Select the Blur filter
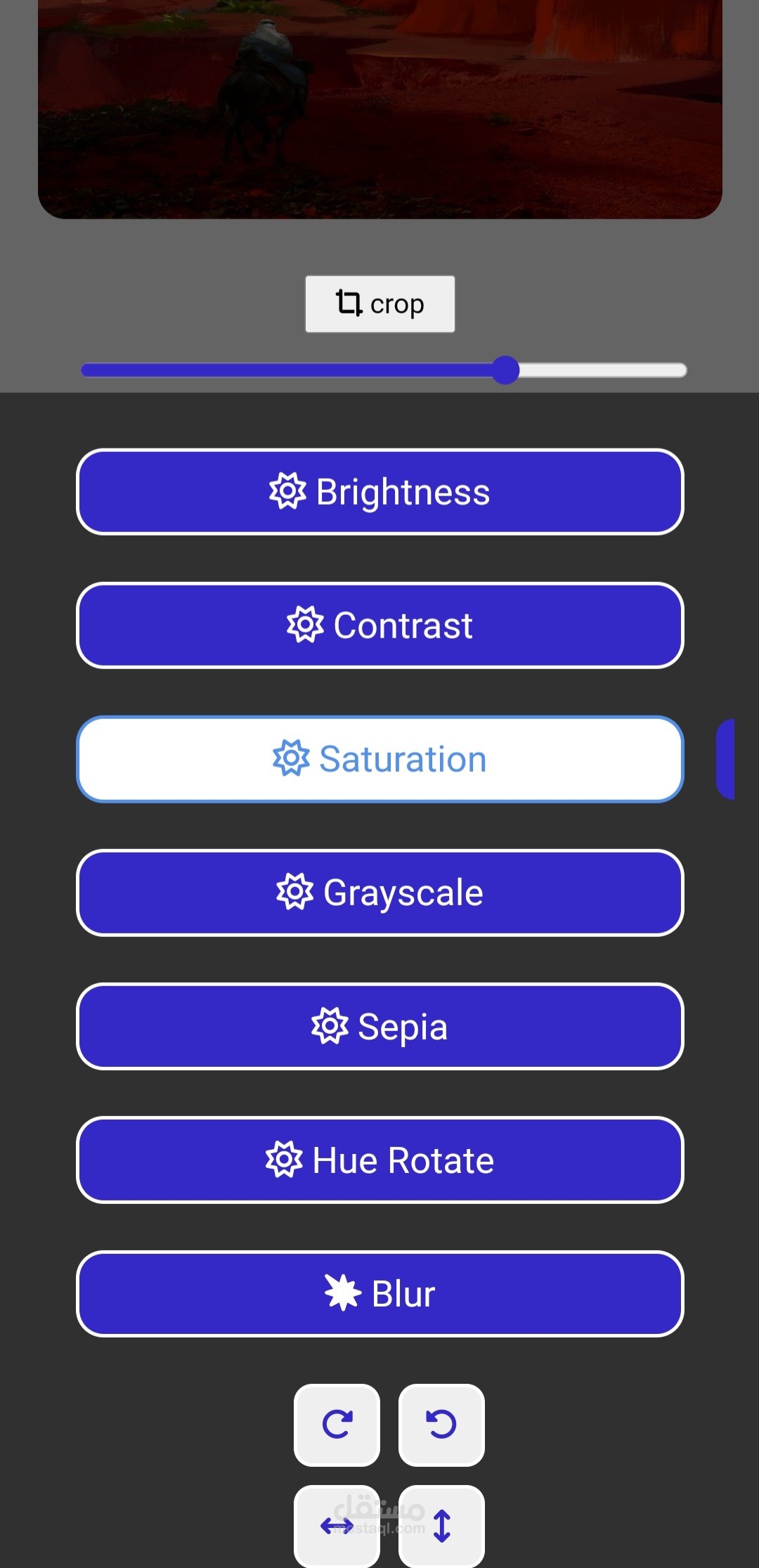This screenshot has height=1568, width=759. click(379, 1293)
